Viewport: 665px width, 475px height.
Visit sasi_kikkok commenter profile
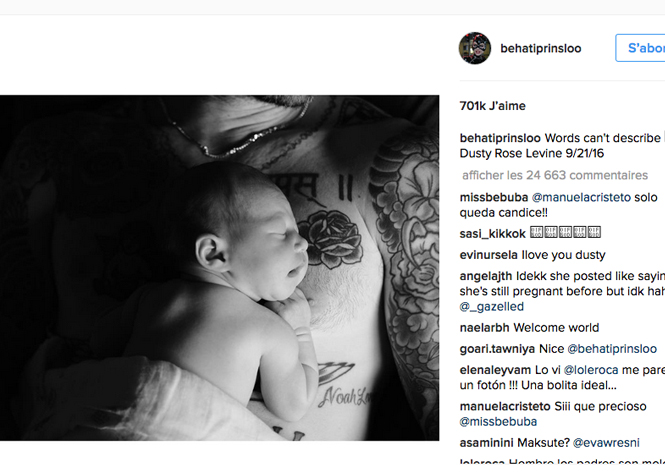[x=493, y=234]
